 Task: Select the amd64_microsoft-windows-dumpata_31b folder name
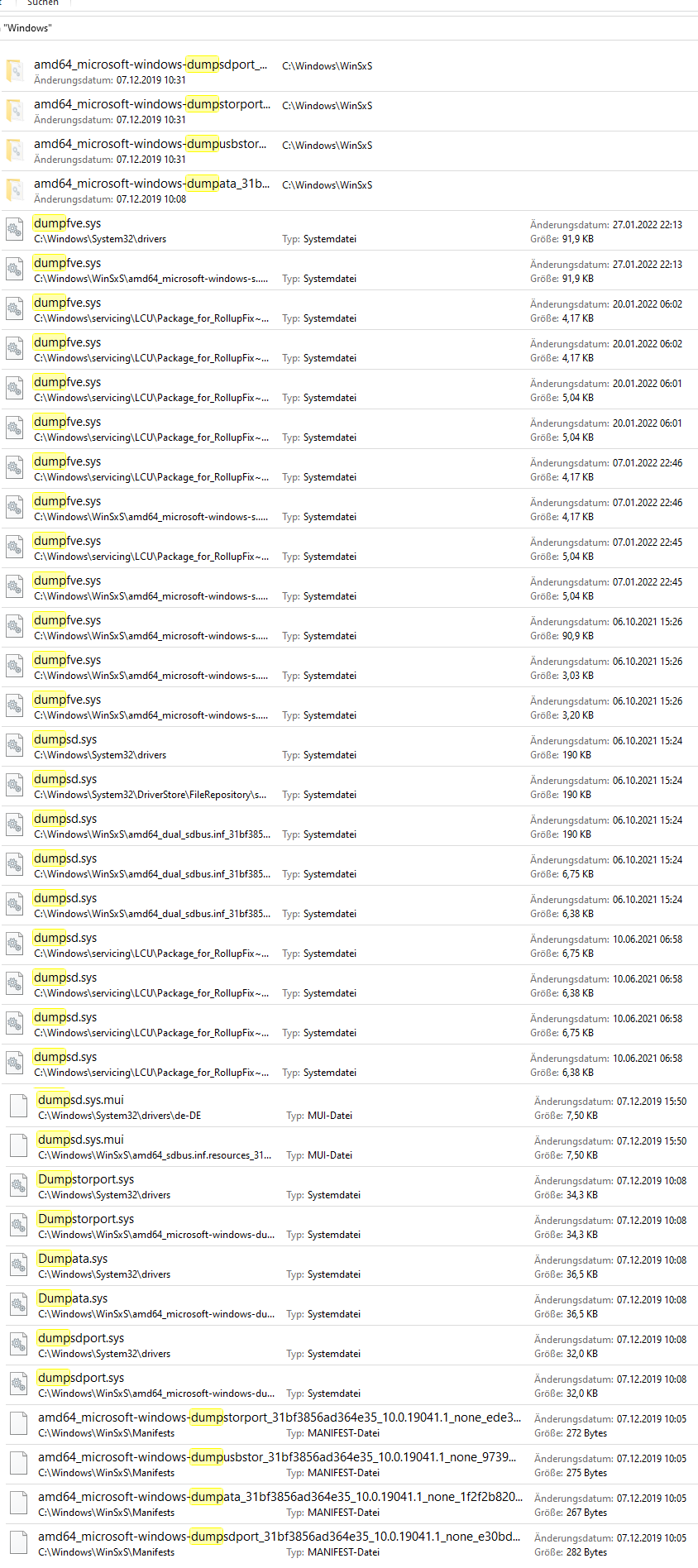(x=152, y=184)
